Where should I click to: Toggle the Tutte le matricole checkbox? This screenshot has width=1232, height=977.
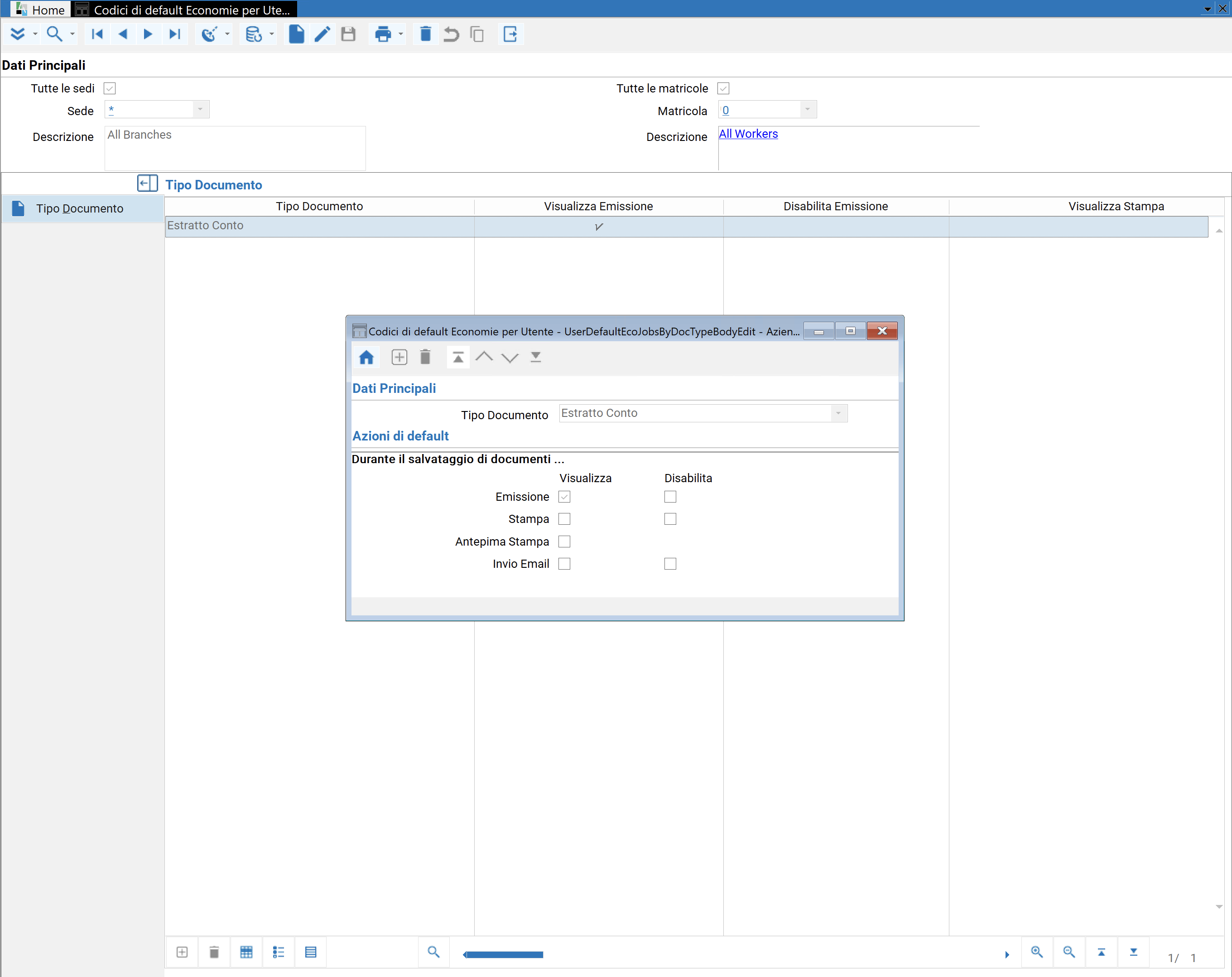(x=723, y=88)
